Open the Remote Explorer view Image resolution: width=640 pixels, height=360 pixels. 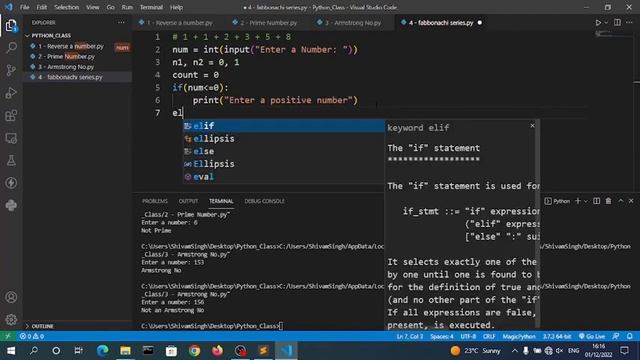11,138
